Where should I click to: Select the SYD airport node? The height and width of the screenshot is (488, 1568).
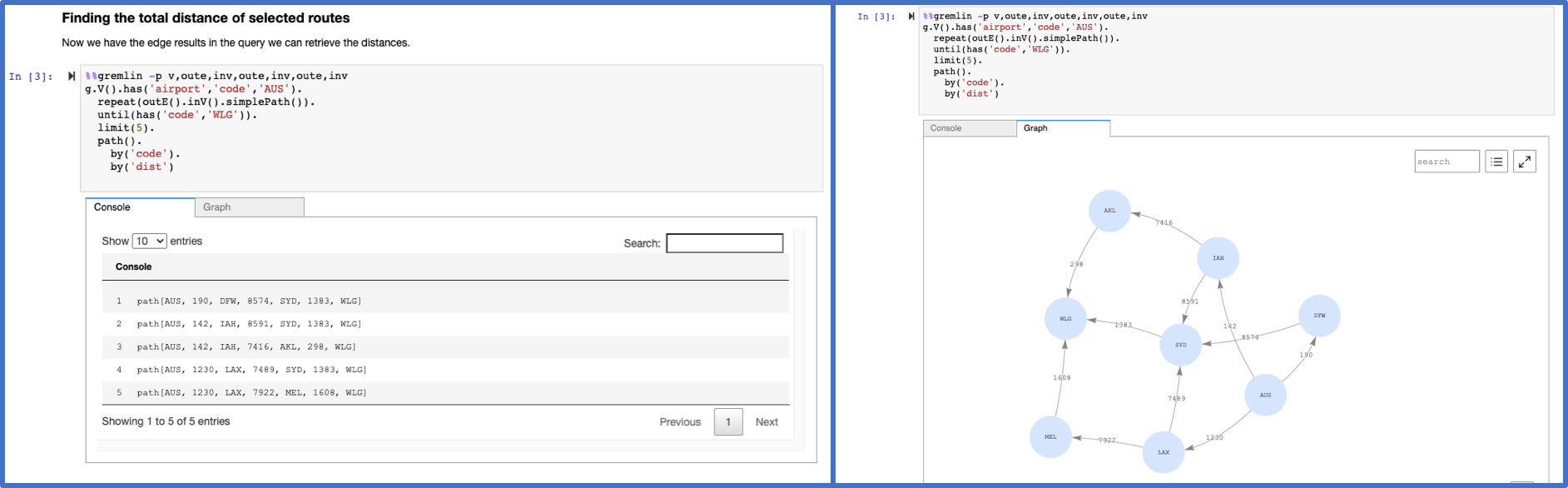tap(1180, 345)
